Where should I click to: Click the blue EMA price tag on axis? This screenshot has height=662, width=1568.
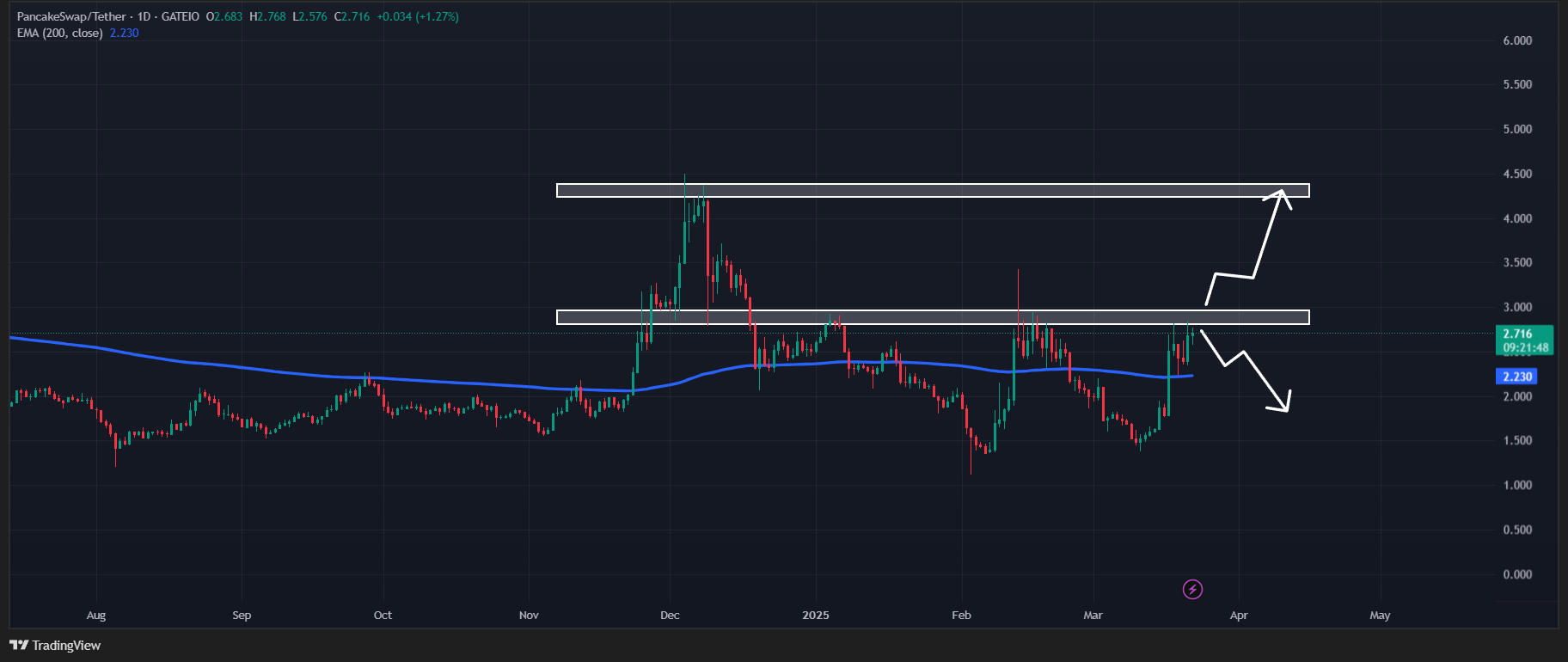1517,377
